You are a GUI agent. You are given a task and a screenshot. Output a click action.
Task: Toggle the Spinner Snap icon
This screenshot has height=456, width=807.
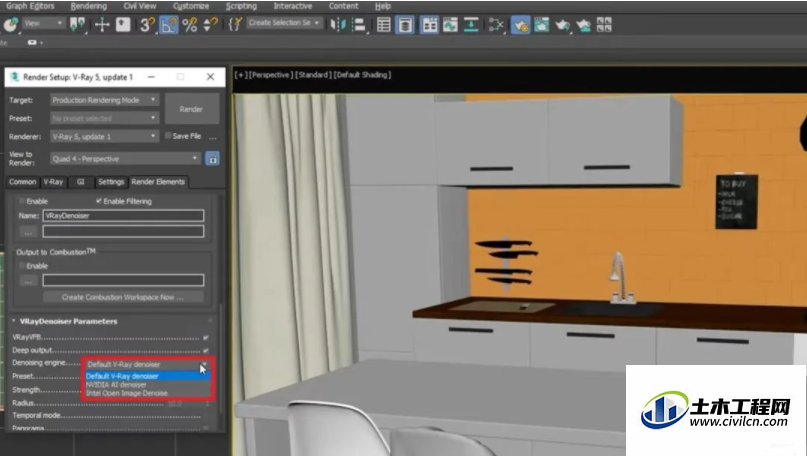point(210,24)
